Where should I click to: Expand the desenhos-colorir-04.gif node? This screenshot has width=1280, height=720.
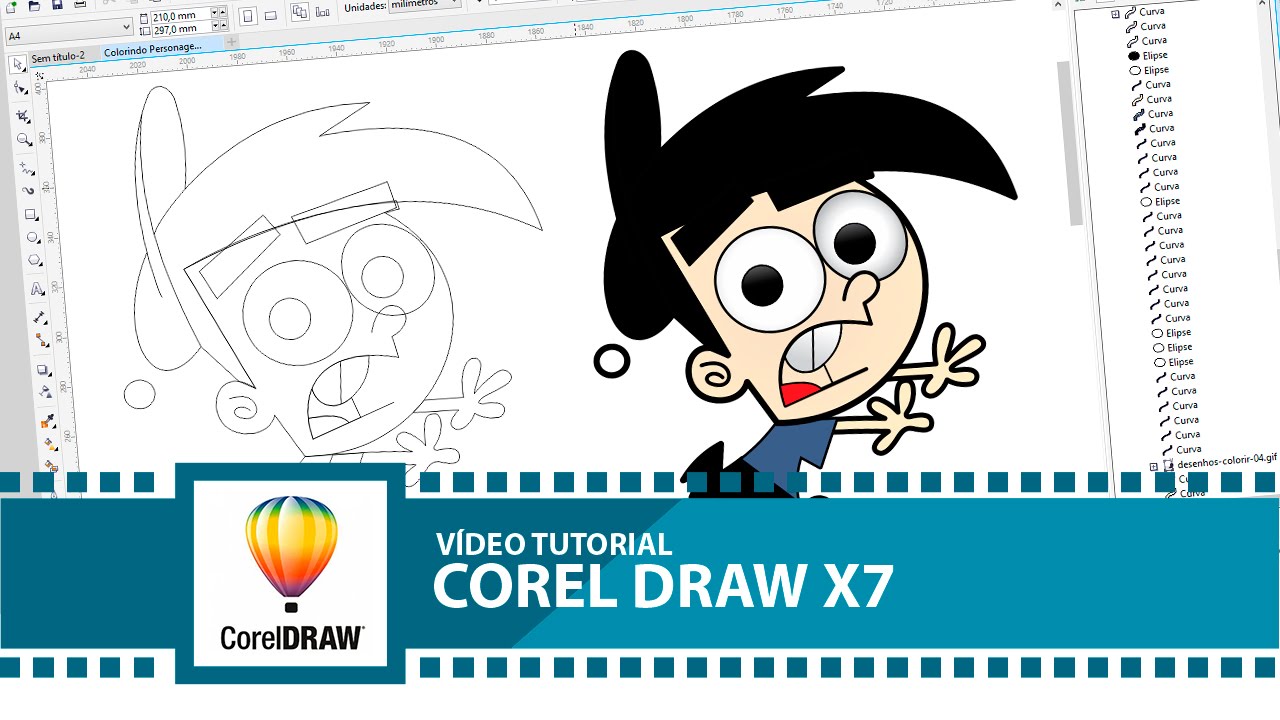1153,466
